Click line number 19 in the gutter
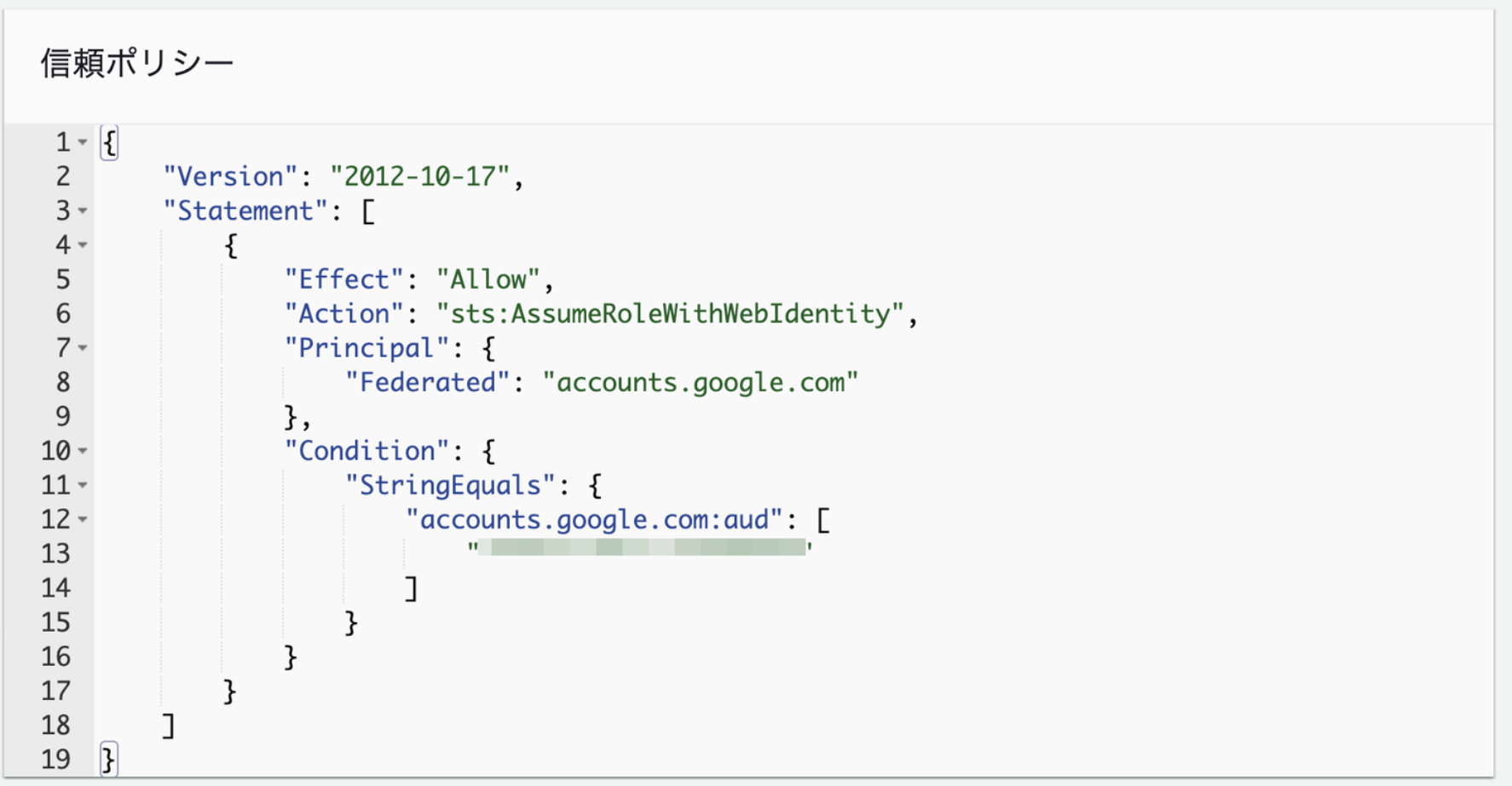 (55, 760)
